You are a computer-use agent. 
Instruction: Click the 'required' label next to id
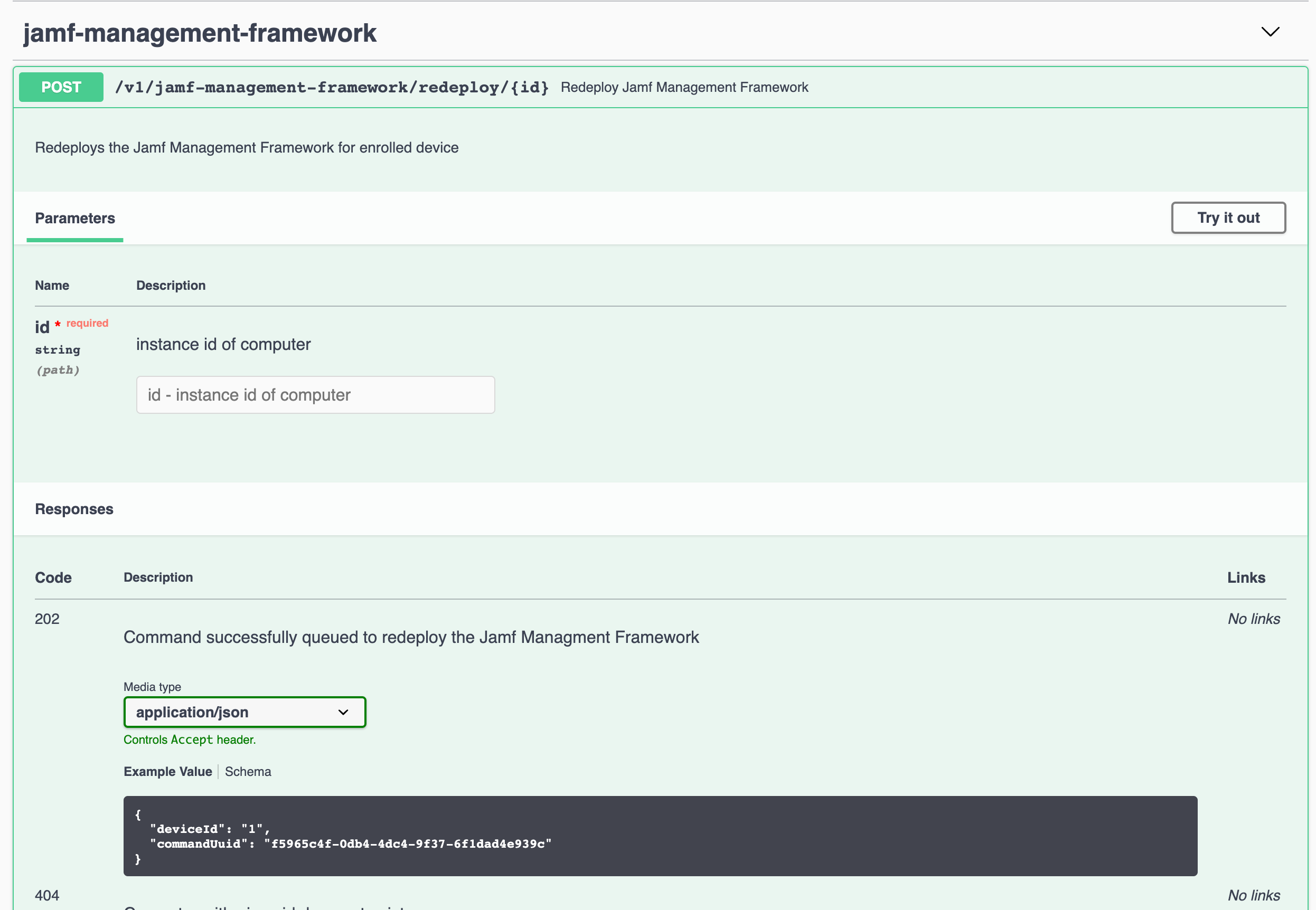(87, 323)
